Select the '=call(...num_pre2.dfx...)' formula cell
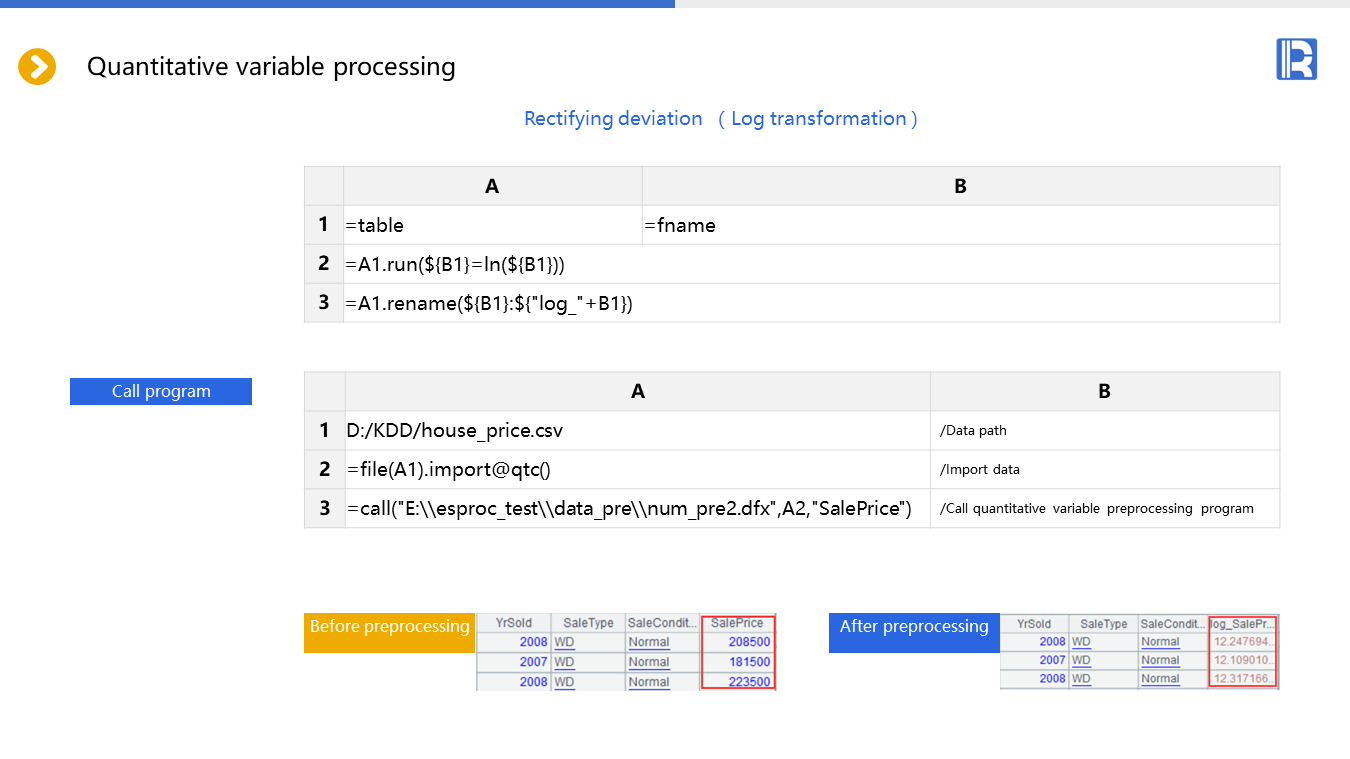This screenshot has width=1350, height=759. point(638,508)
